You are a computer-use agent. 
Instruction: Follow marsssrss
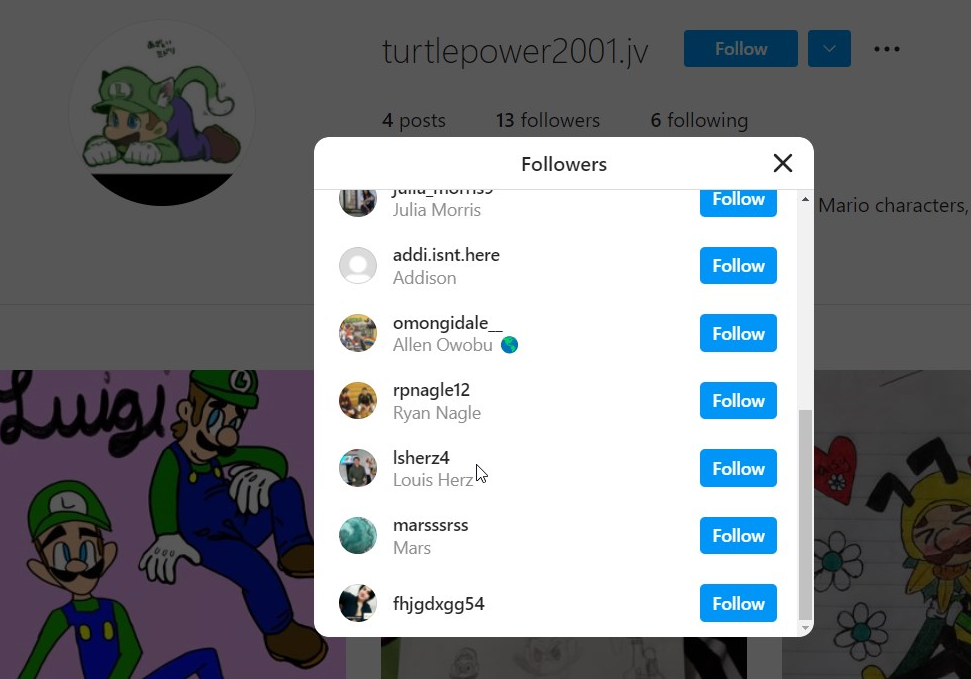tap(738, 535)
